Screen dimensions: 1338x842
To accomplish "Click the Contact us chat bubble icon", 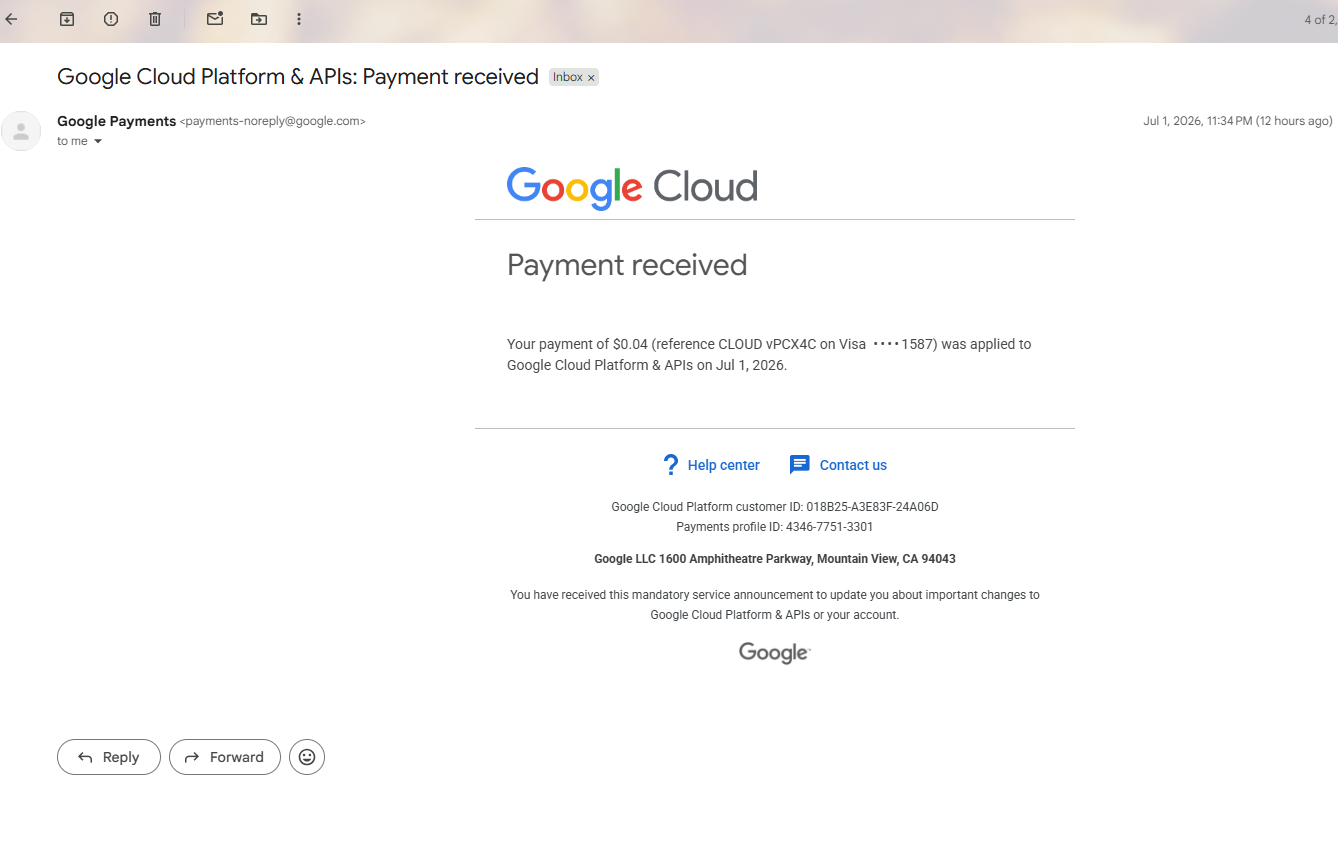I will [799, 465].
